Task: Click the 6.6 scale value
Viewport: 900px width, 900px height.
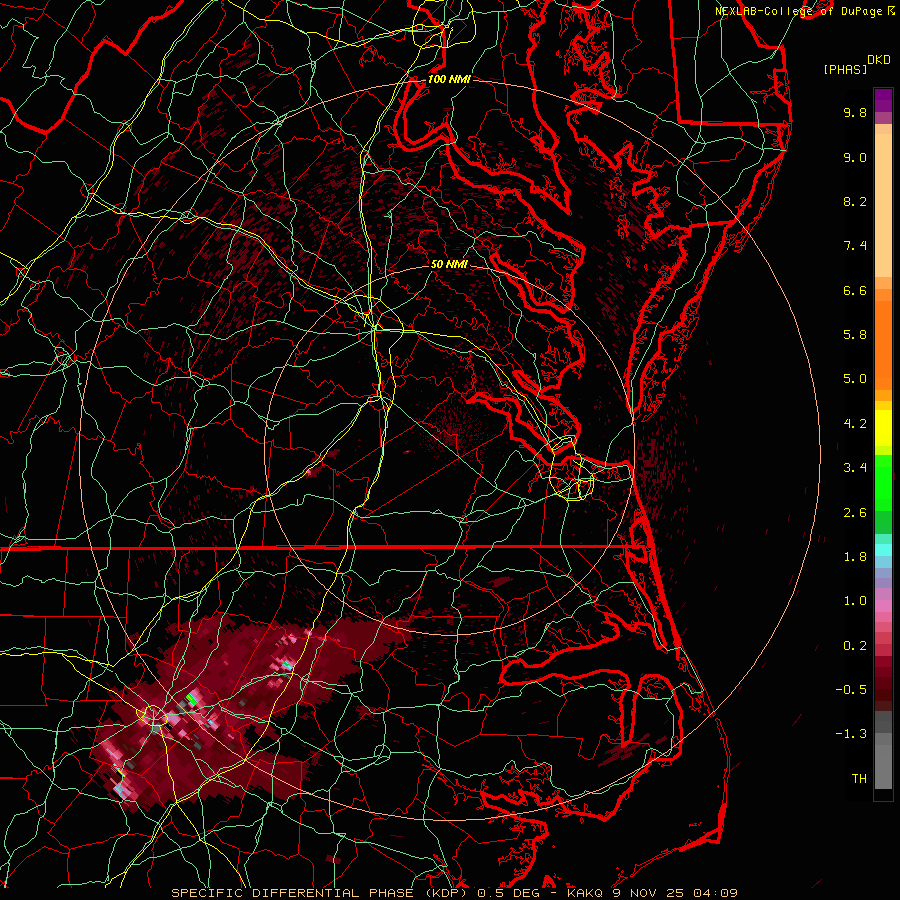Action: pyautogui.click(x=855, y=290)
